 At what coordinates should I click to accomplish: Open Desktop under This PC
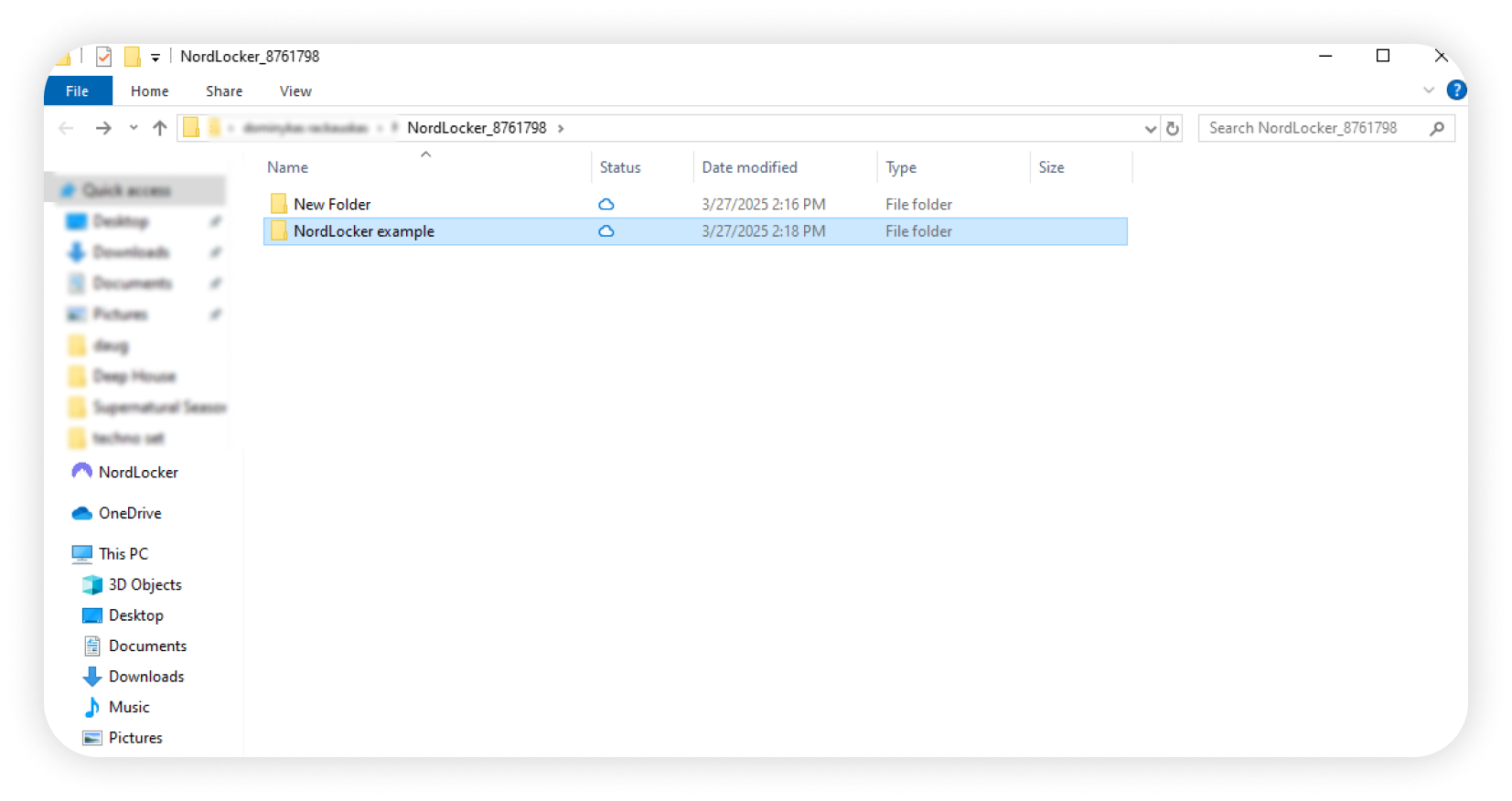136,616
